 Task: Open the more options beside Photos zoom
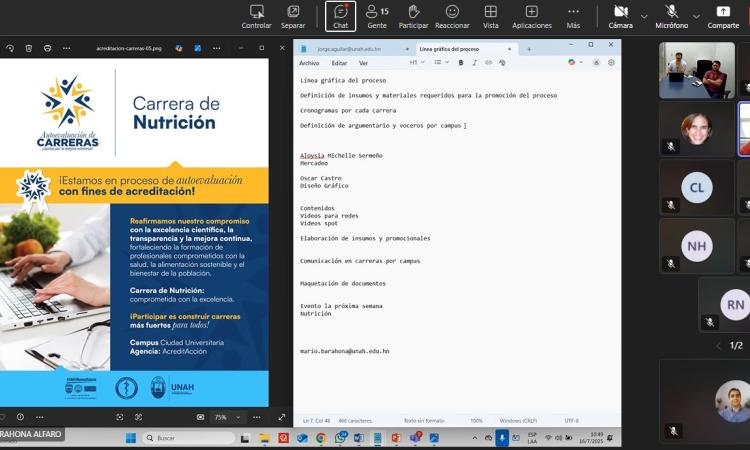[257, 417]
